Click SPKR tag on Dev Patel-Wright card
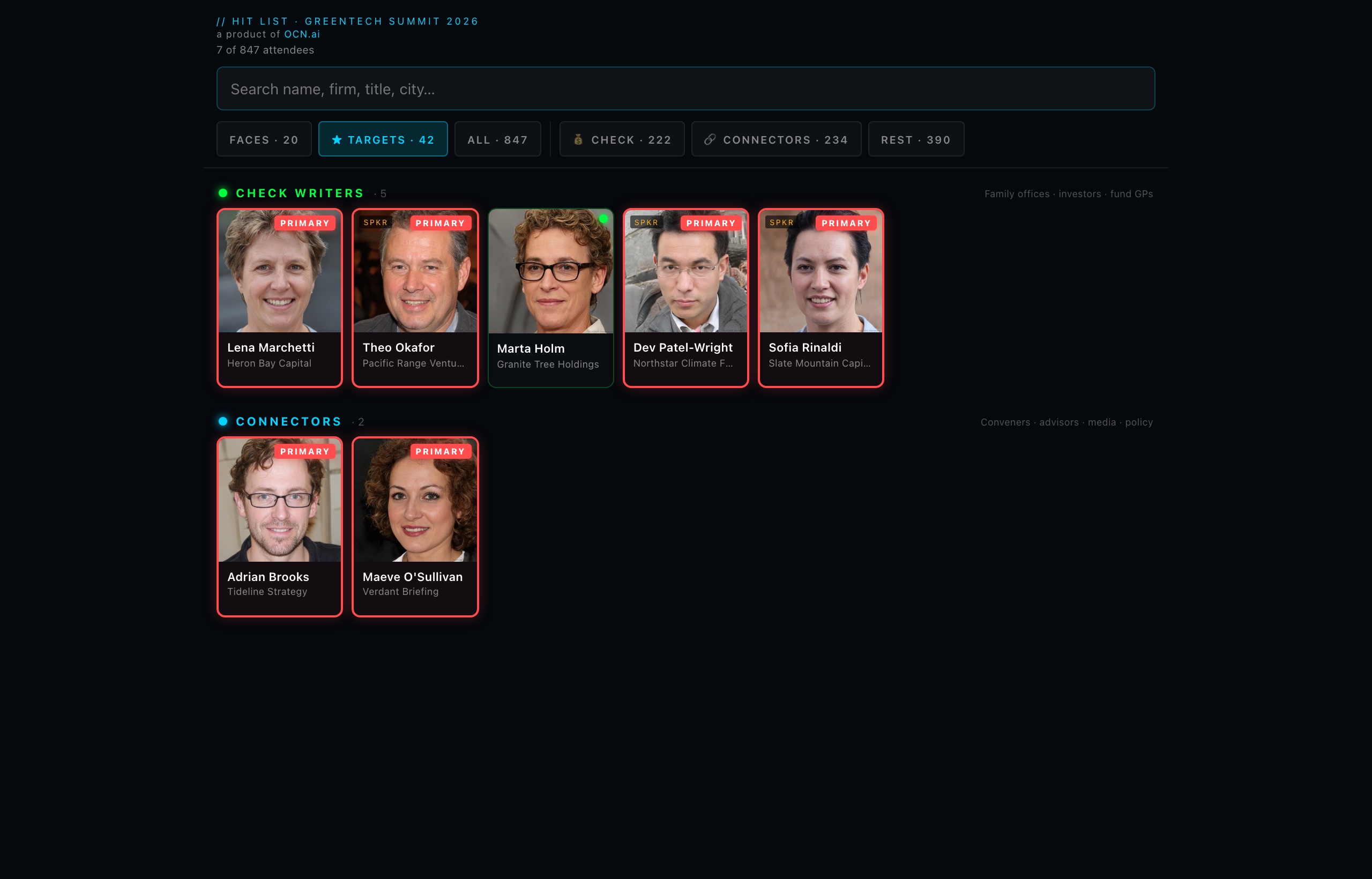The width and height of the screenshot is (1372, 879). point(646,222)
